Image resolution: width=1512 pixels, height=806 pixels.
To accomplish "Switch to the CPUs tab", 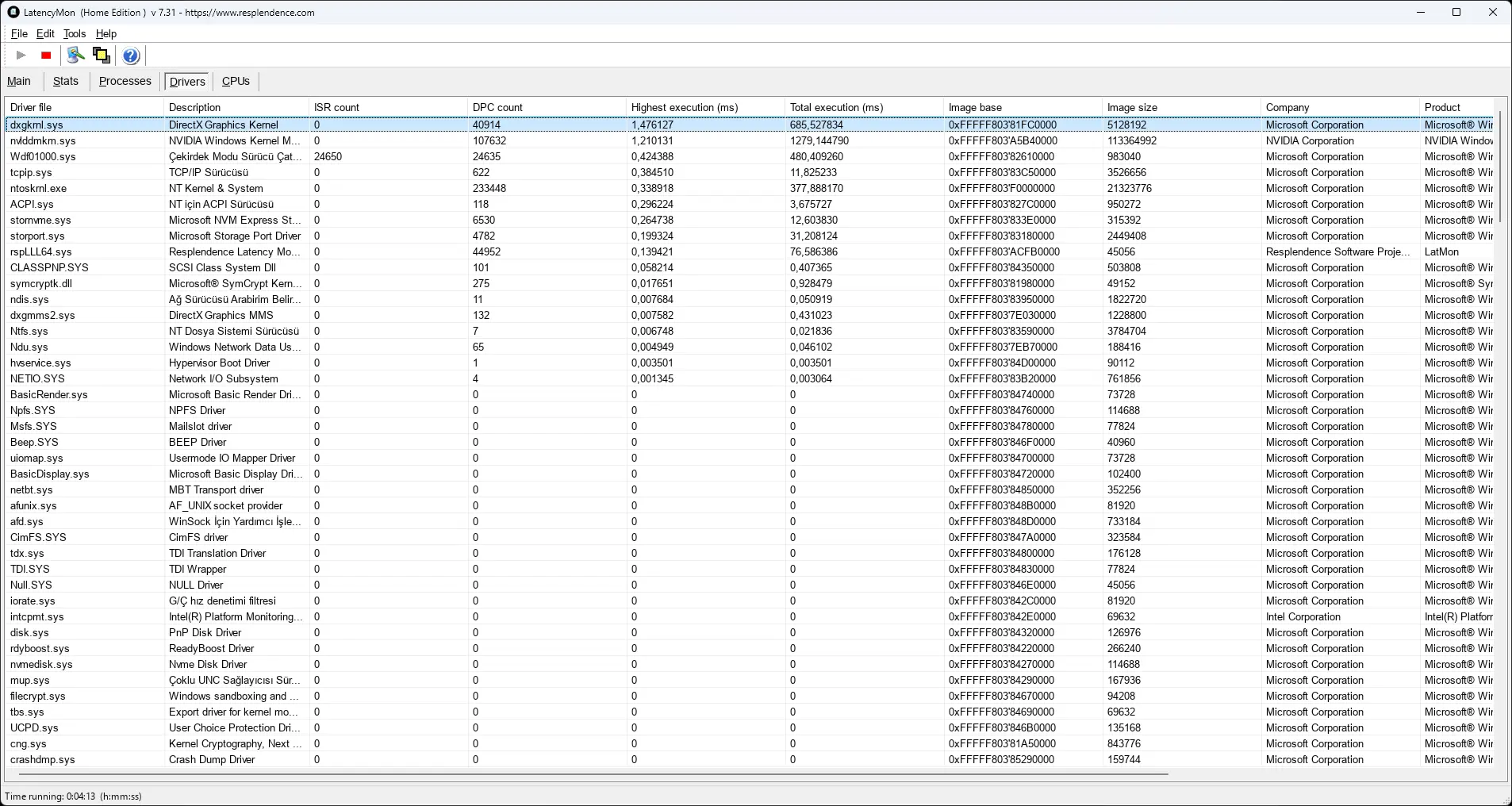I will (x=236, y=81).
